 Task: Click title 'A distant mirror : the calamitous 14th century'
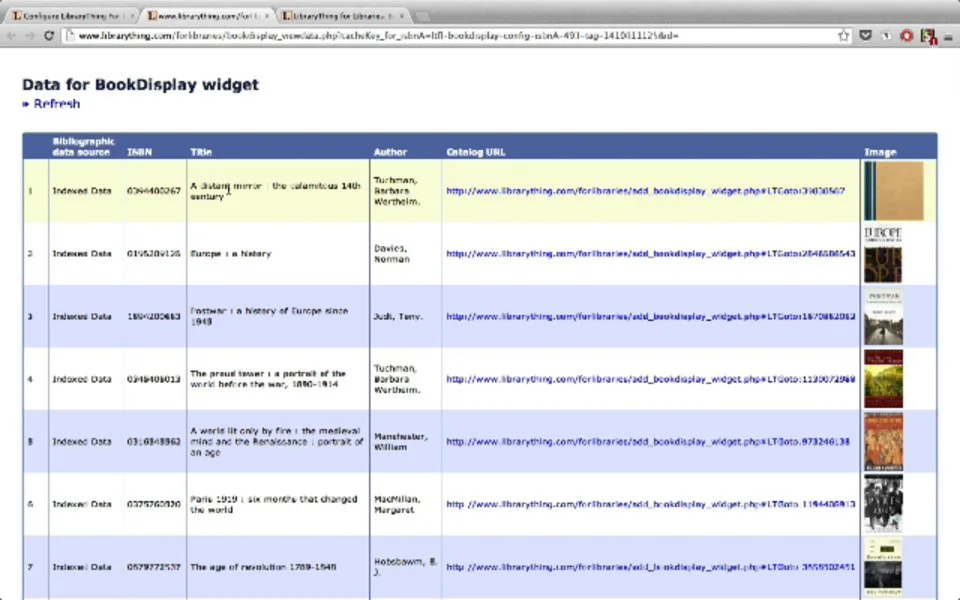coord(276,191)
